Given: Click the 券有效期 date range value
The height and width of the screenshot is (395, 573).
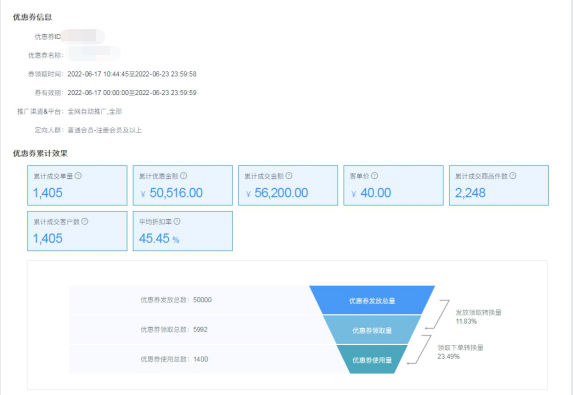Looking at the screenshot, I should pyautogui.click(x=132, y=93).
